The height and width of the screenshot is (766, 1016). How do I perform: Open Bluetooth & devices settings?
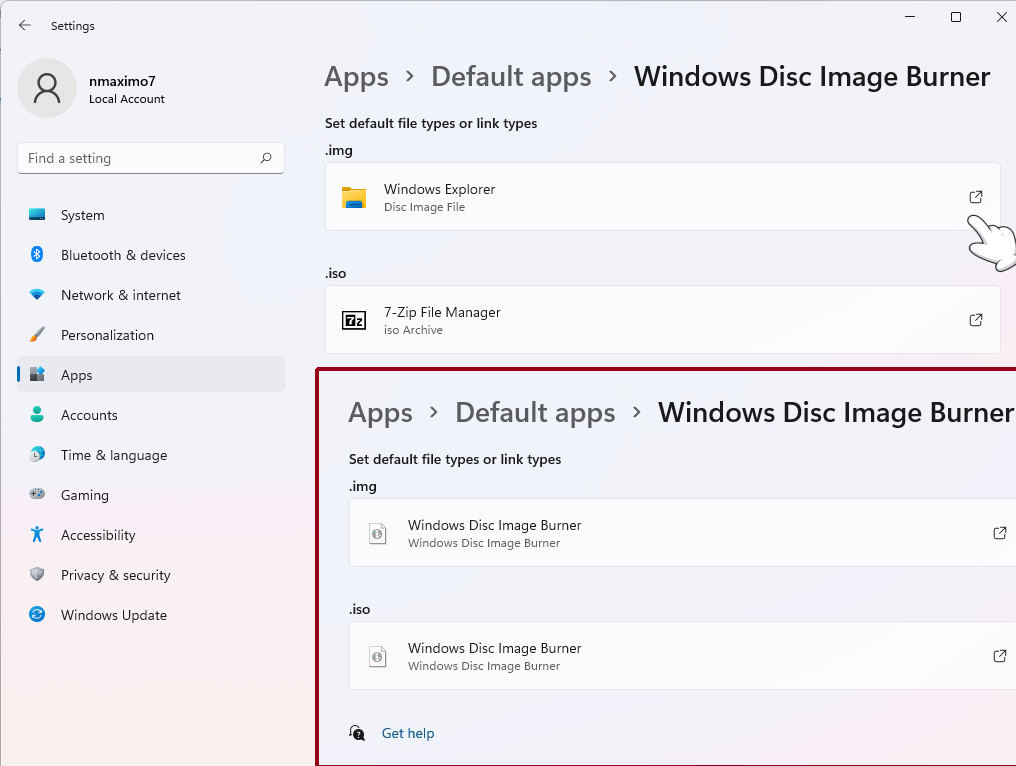(37, 255)
